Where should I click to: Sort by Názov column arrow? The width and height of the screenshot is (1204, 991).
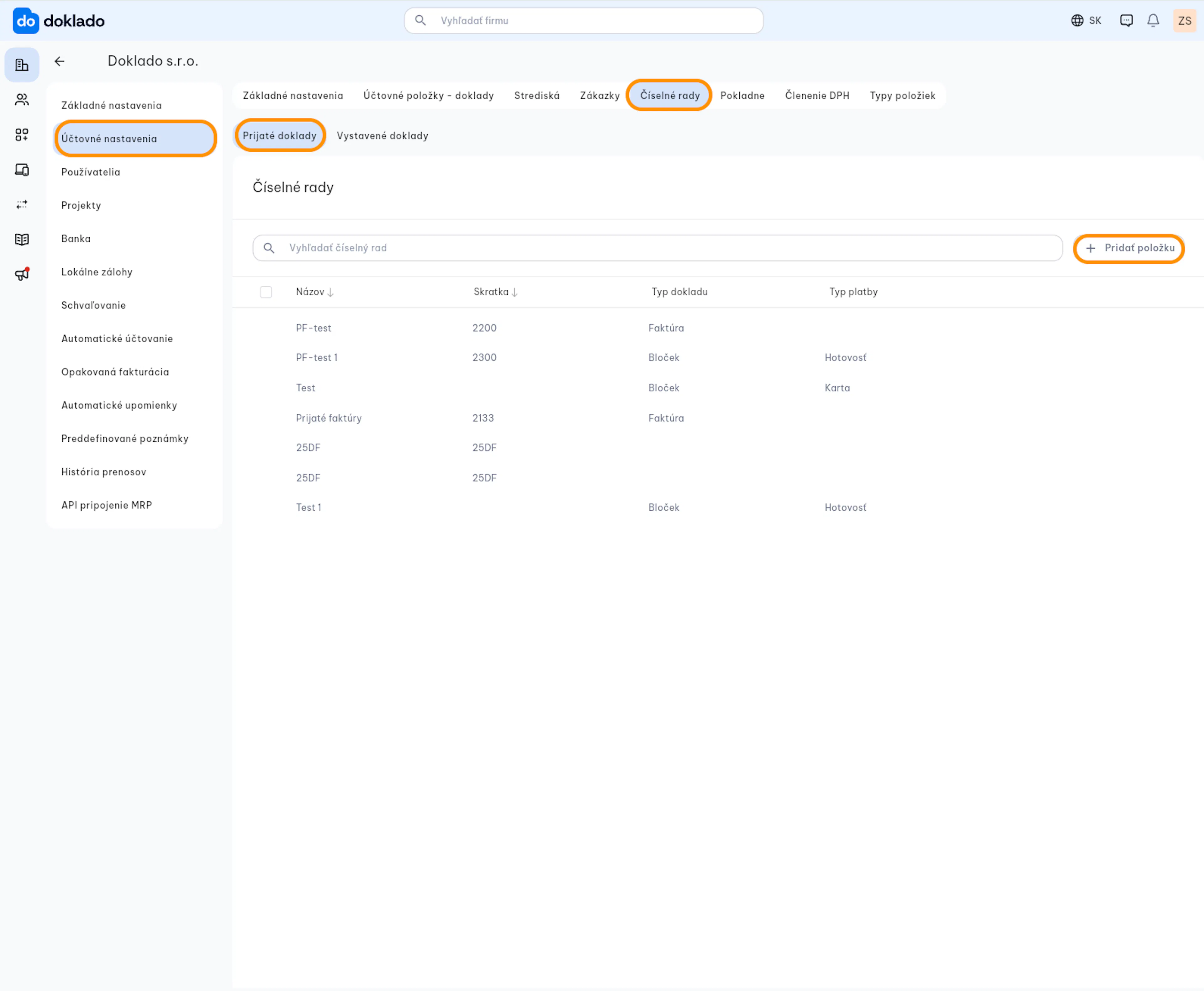click(330, 292)
